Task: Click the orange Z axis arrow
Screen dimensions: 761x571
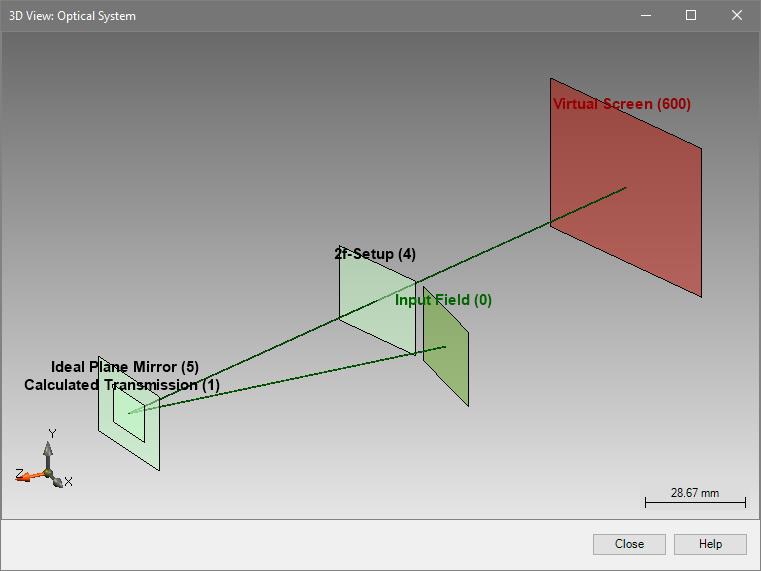Action: pyautogui.click(x=26, y=477)
